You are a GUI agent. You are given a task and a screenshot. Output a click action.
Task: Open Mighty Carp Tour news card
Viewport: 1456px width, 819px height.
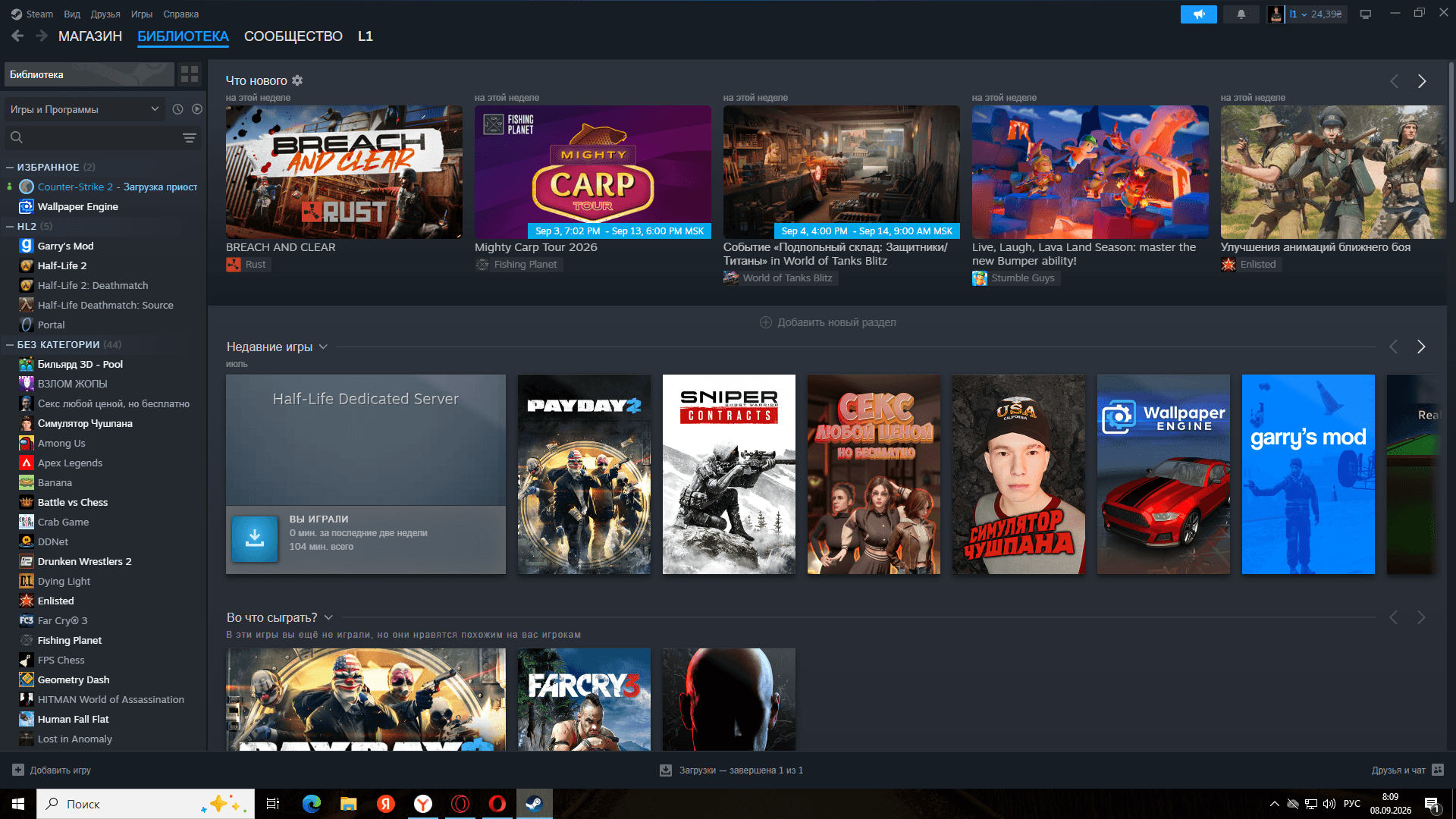(x=593, y=172)
